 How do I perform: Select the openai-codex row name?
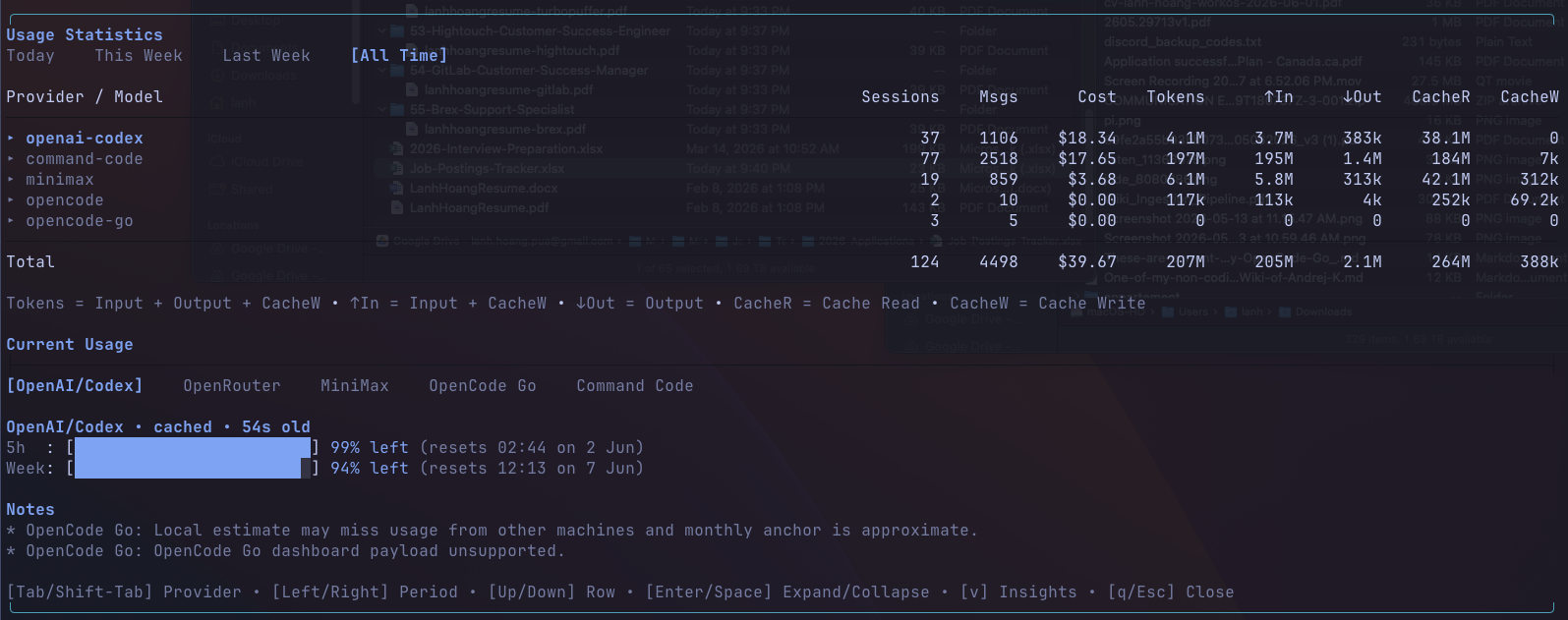[85, 139]
